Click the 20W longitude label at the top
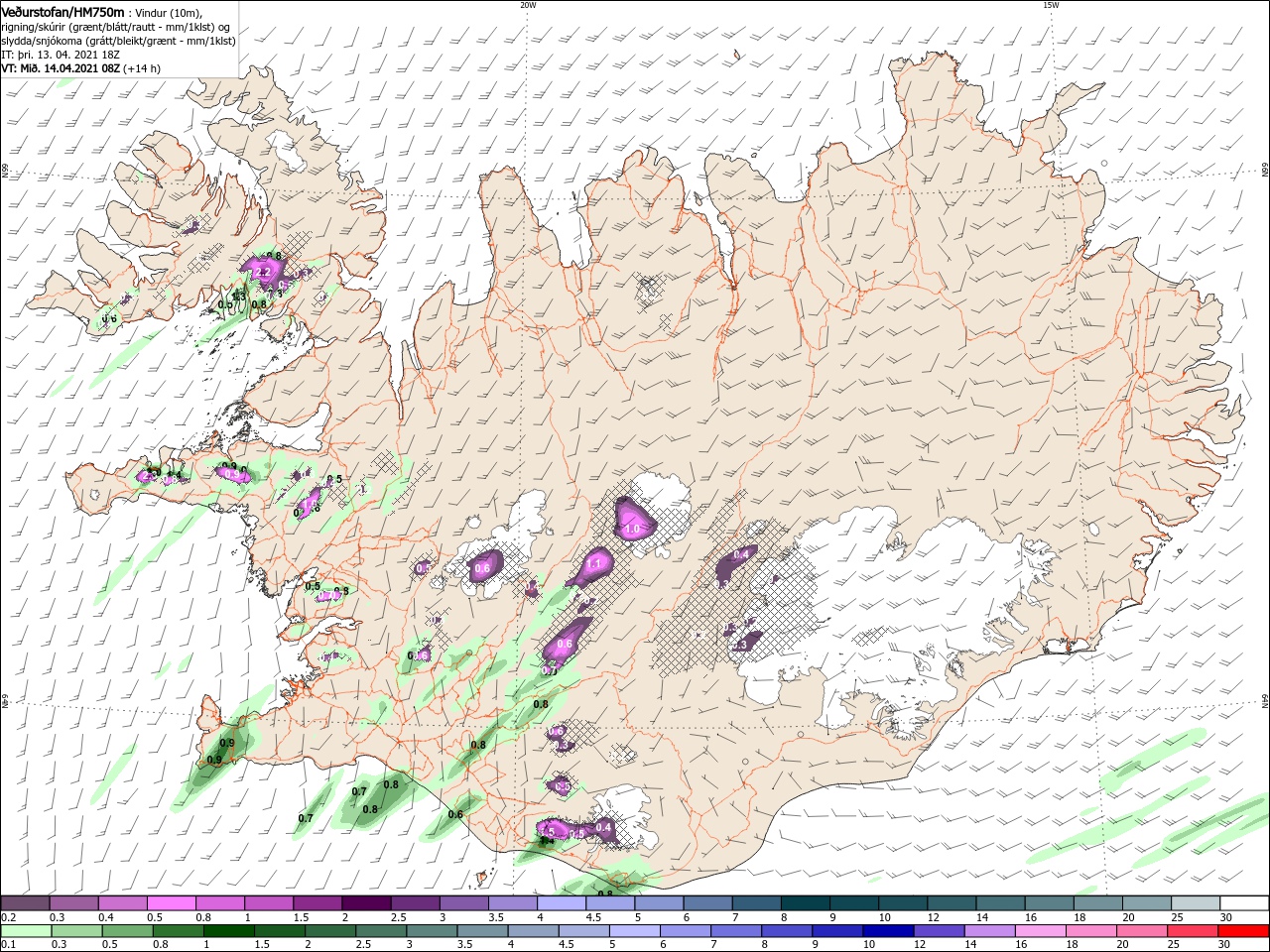This screenshot has height=952, width=1270. click(x=528, y=5)
